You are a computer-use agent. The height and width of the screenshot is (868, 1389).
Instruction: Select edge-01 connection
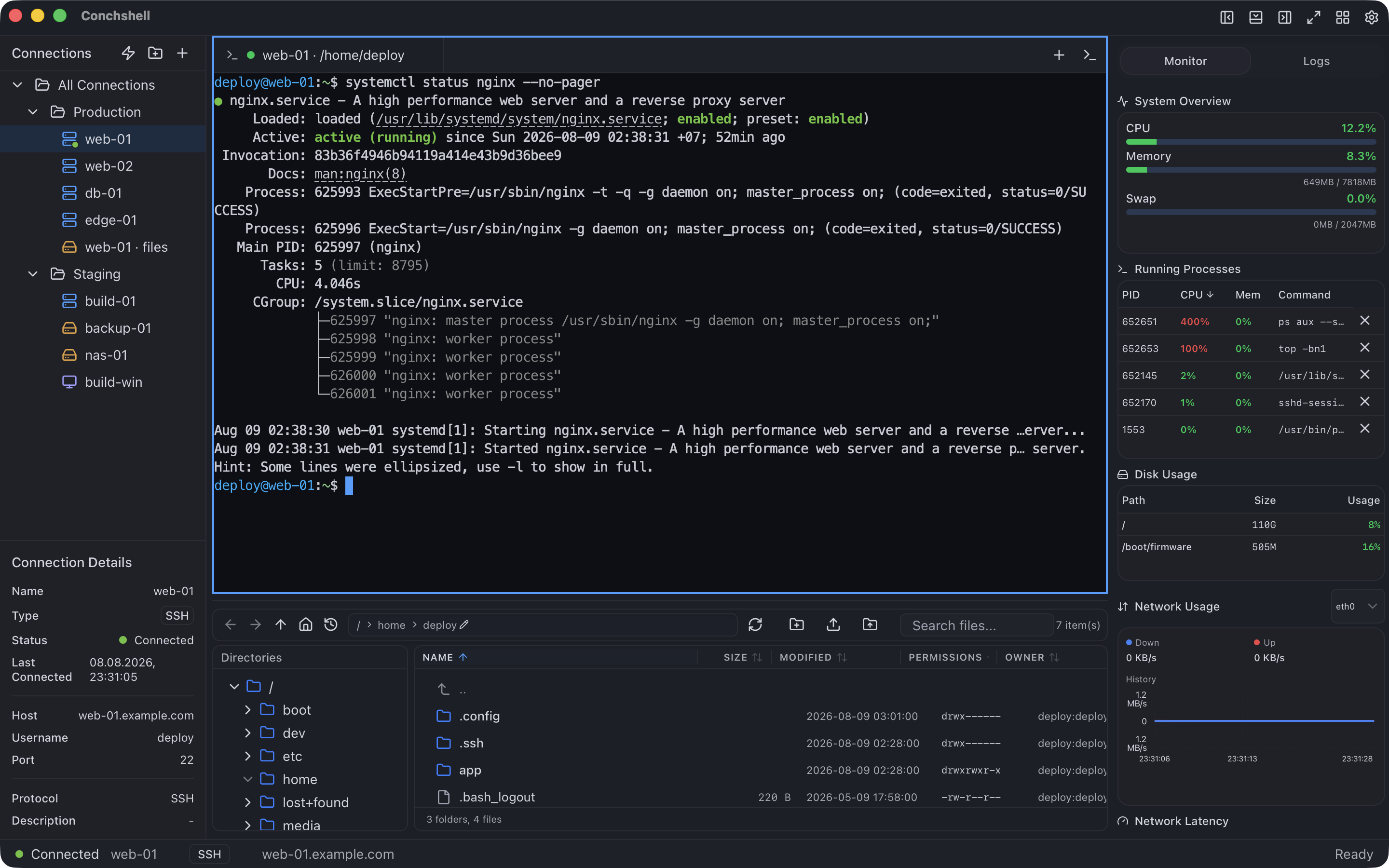click(103, 220)
